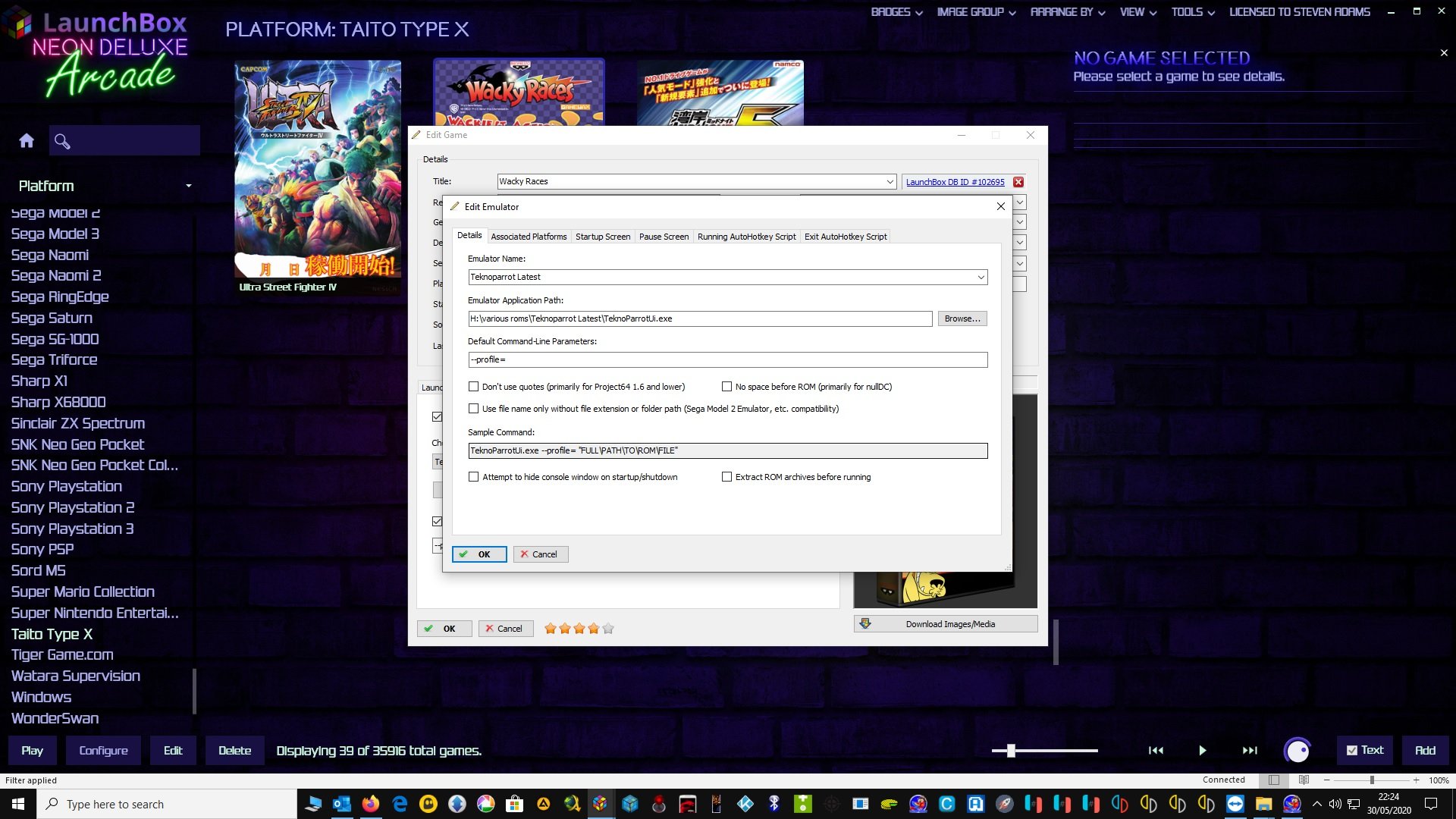Play music with the bottom play button
Screen dimensions: 1456x819
pos(1203,750)
